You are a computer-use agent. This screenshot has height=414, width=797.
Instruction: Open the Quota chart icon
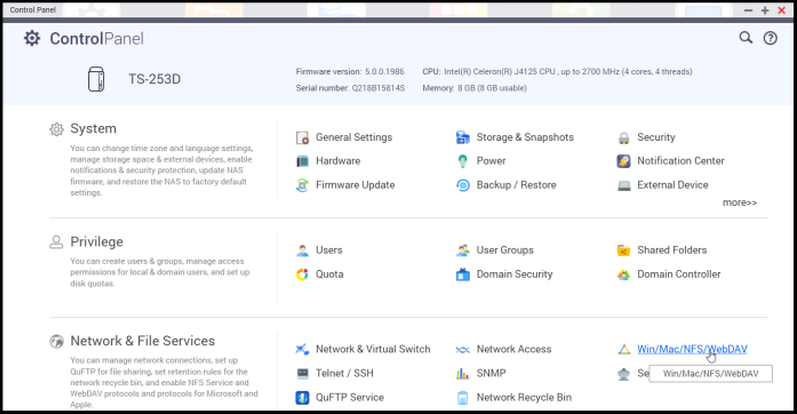tap(302, 275)
